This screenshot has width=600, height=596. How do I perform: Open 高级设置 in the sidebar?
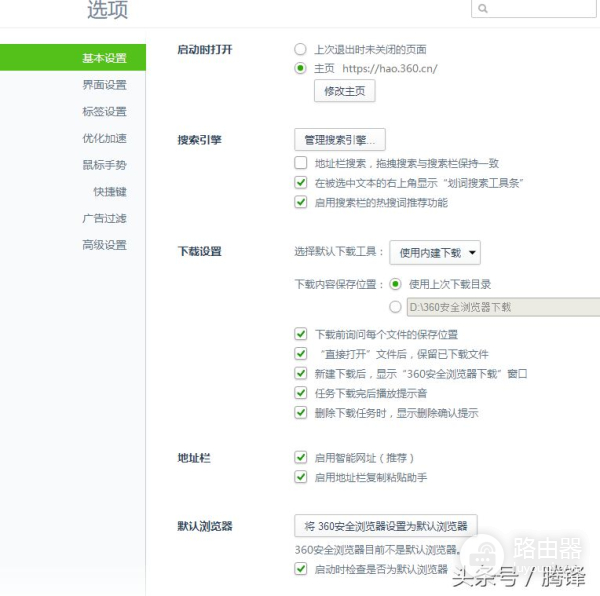(x=104, y=245)
